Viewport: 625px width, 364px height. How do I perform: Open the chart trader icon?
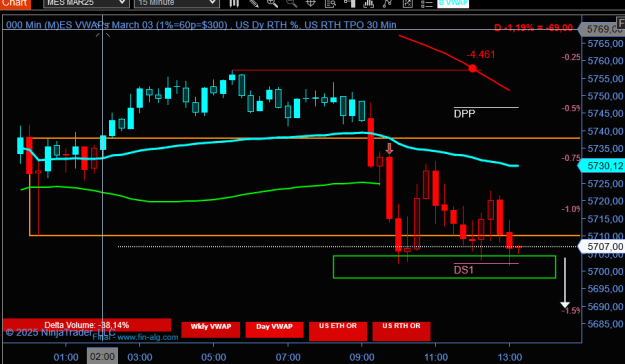point(350,3)
